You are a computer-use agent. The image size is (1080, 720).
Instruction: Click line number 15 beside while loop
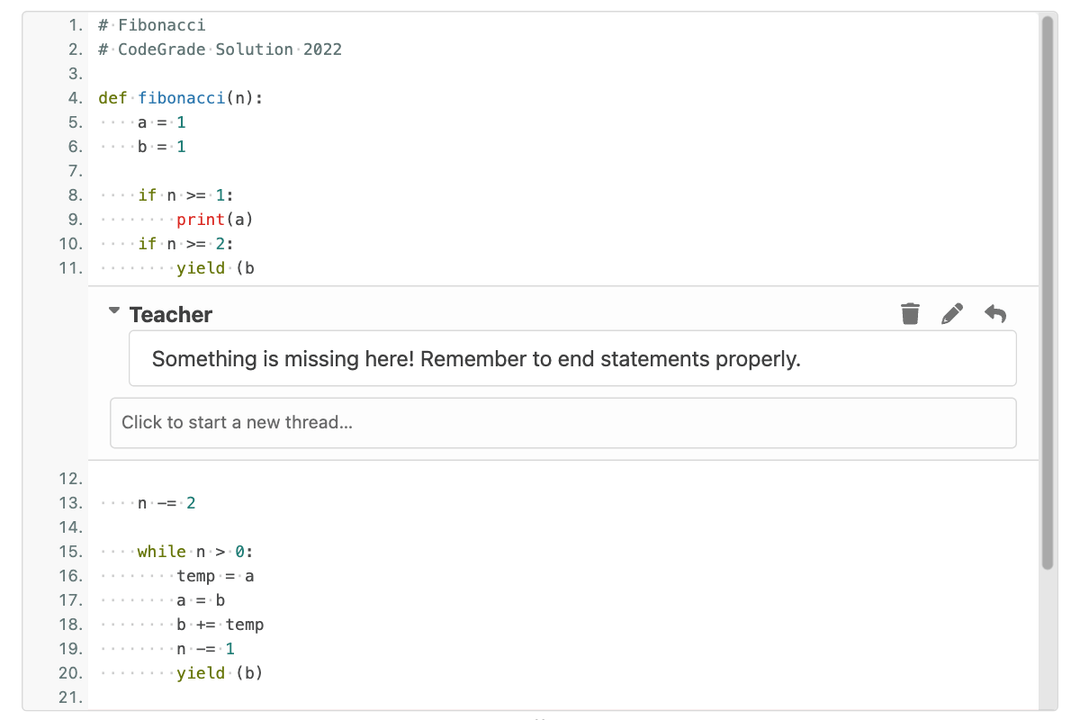click(x=70, y=551)
